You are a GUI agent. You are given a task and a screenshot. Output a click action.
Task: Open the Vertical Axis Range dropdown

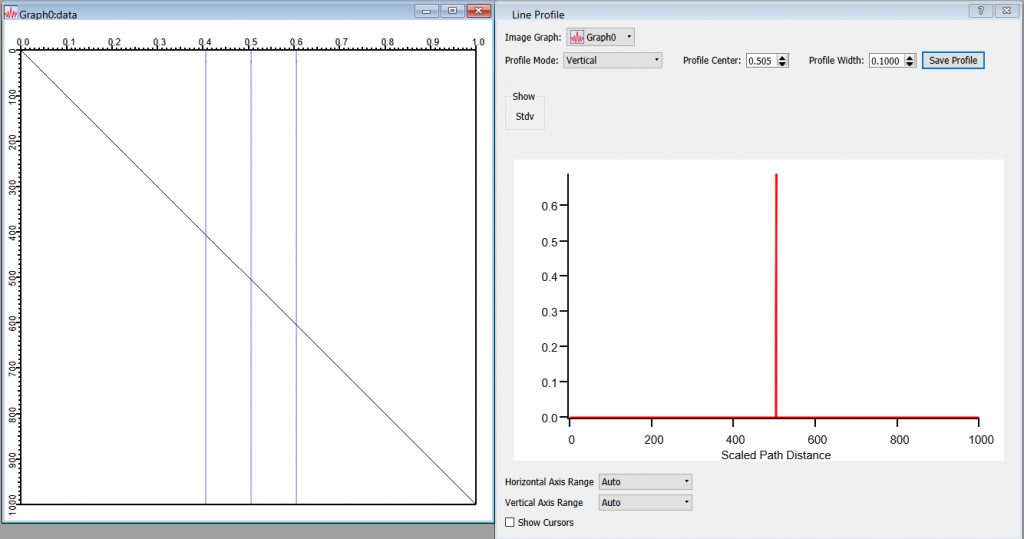click(645, 502)
